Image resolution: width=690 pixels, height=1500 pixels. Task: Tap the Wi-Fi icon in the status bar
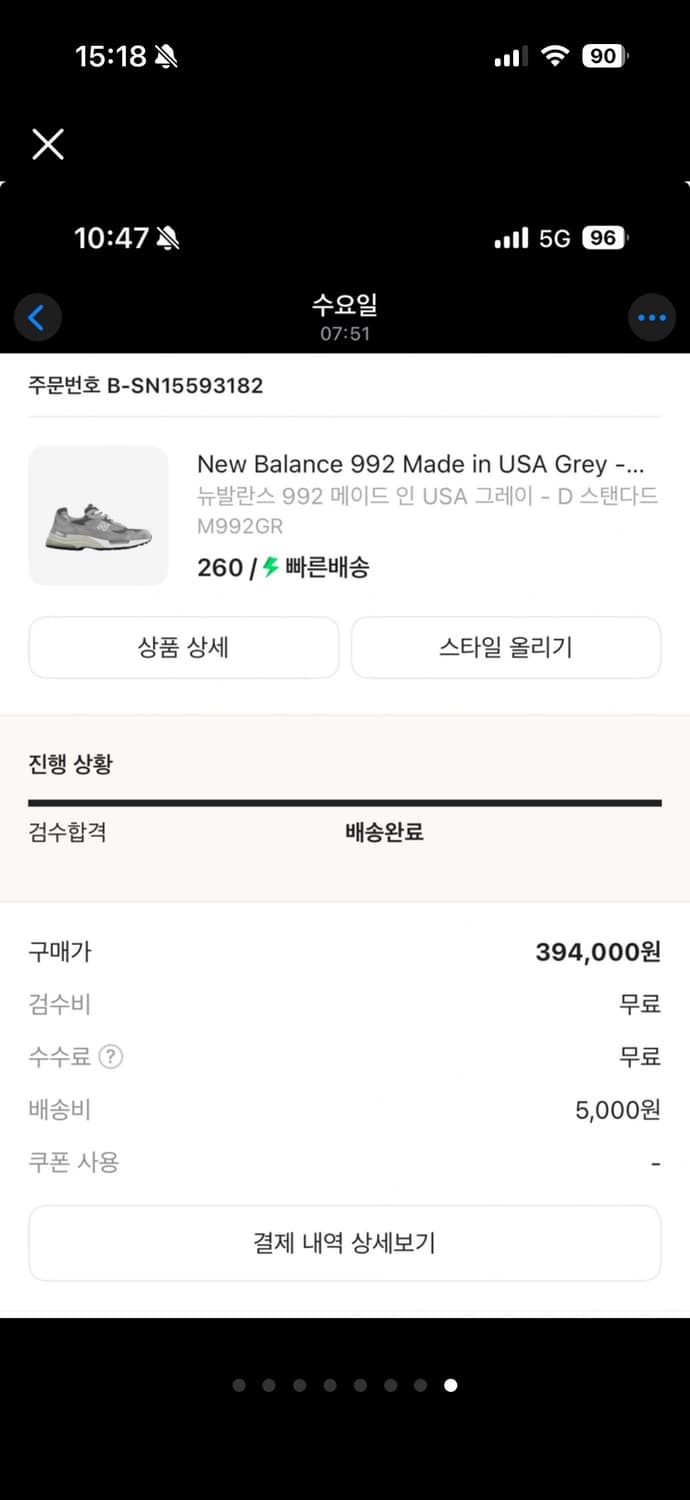point(557,56)
